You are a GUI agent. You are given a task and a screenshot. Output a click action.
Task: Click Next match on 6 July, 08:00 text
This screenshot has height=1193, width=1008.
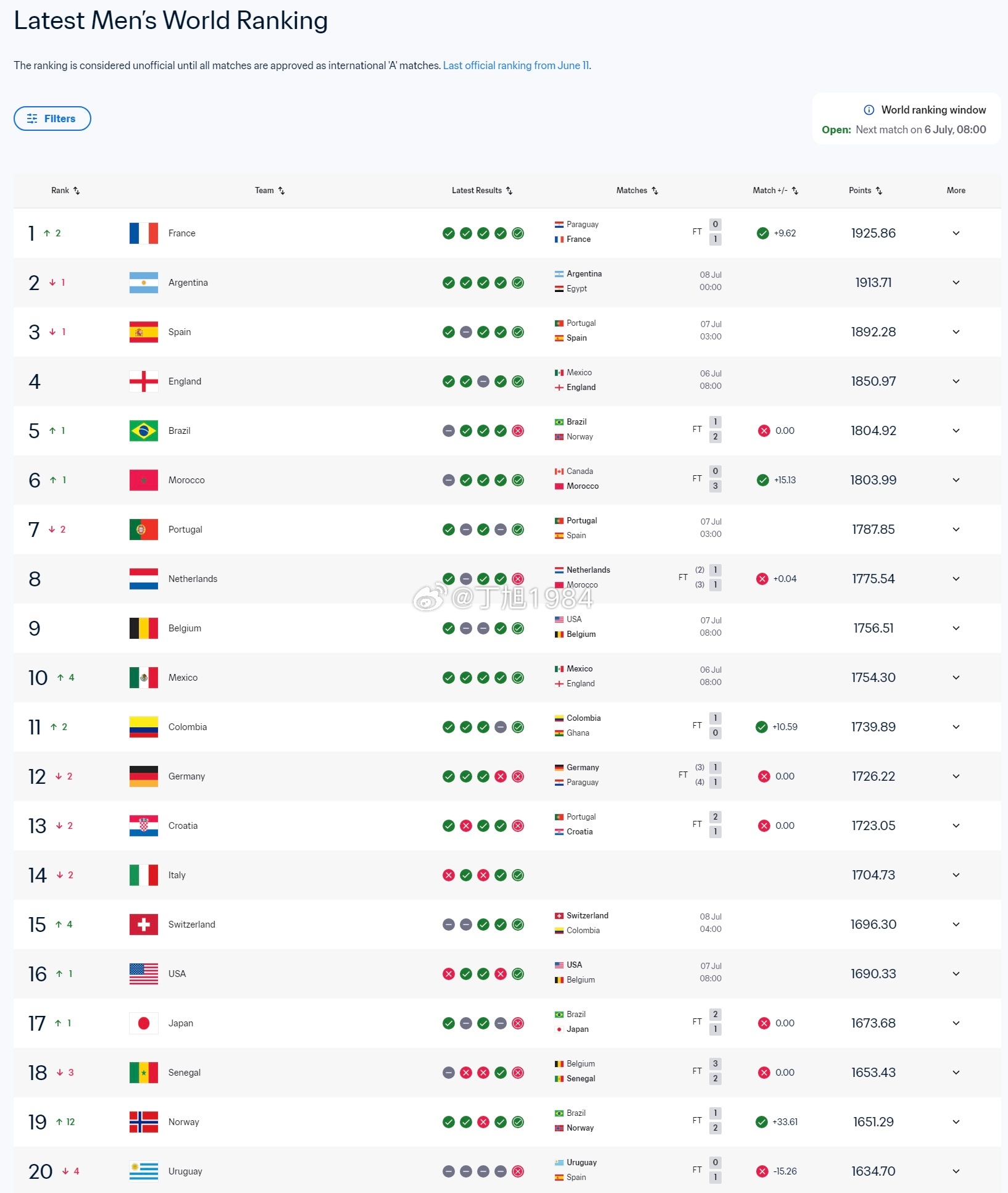[920, 130]
